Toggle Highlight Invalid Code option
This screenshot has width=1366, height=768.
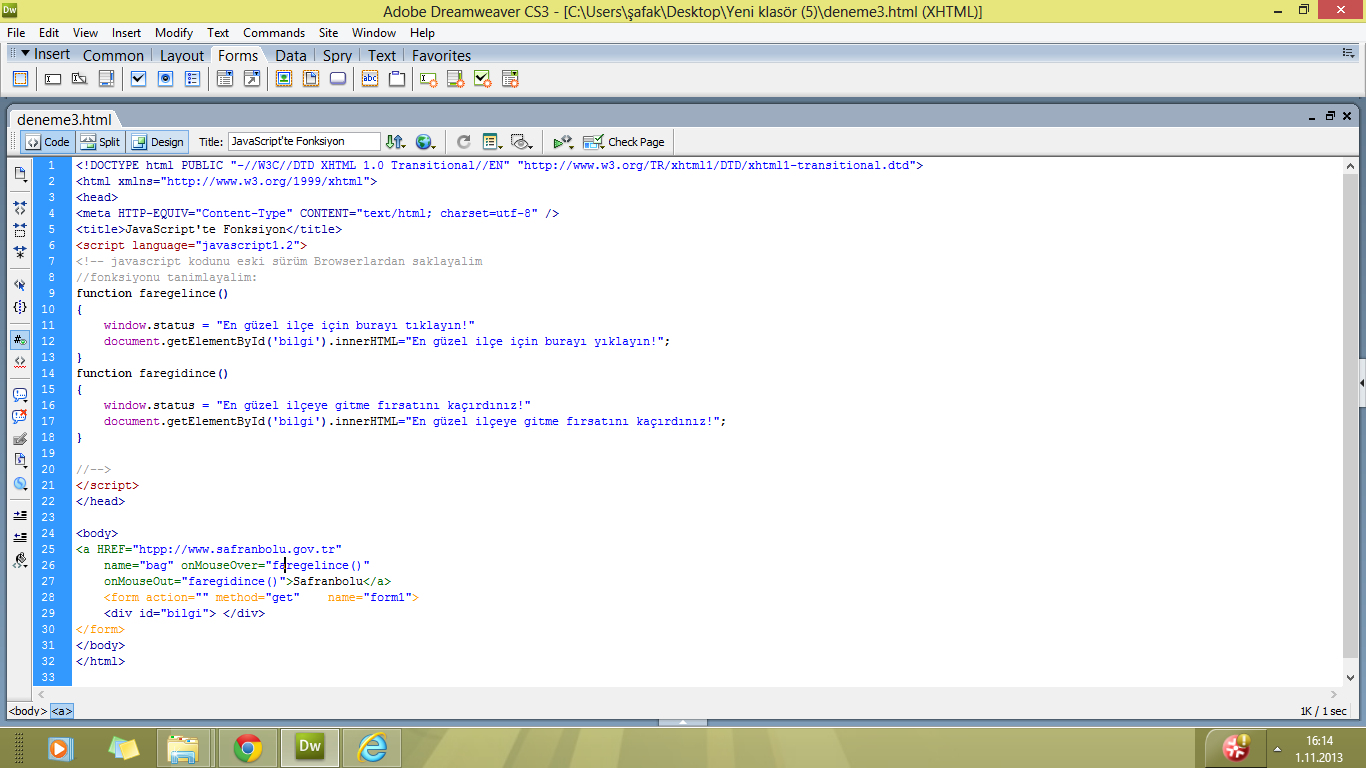click(20, 362)
